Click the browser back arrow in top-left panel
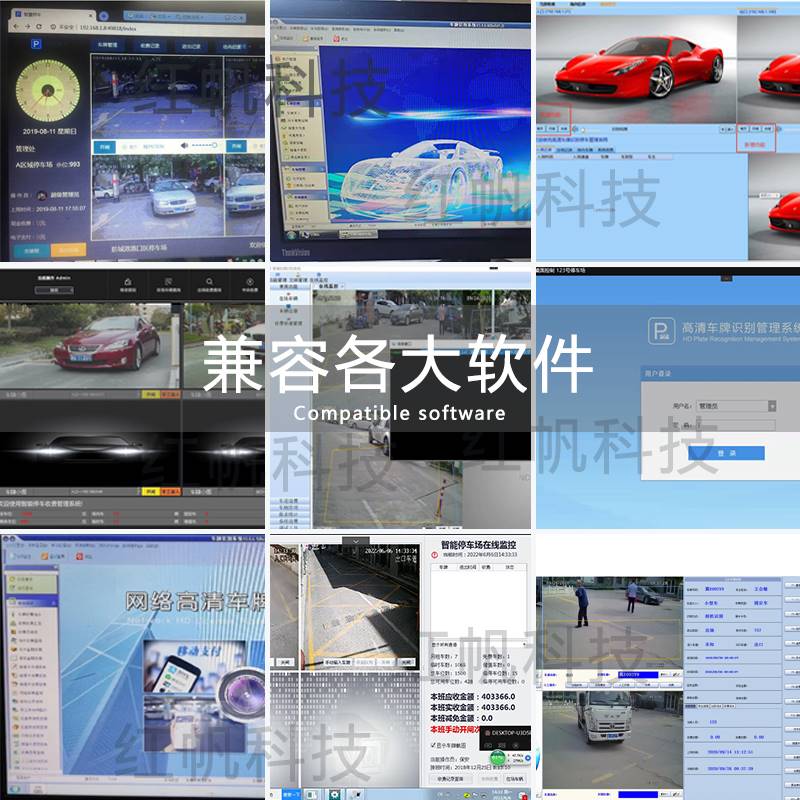Image resolution: width=800 pixels, height=800 pixels. (16, 27)
